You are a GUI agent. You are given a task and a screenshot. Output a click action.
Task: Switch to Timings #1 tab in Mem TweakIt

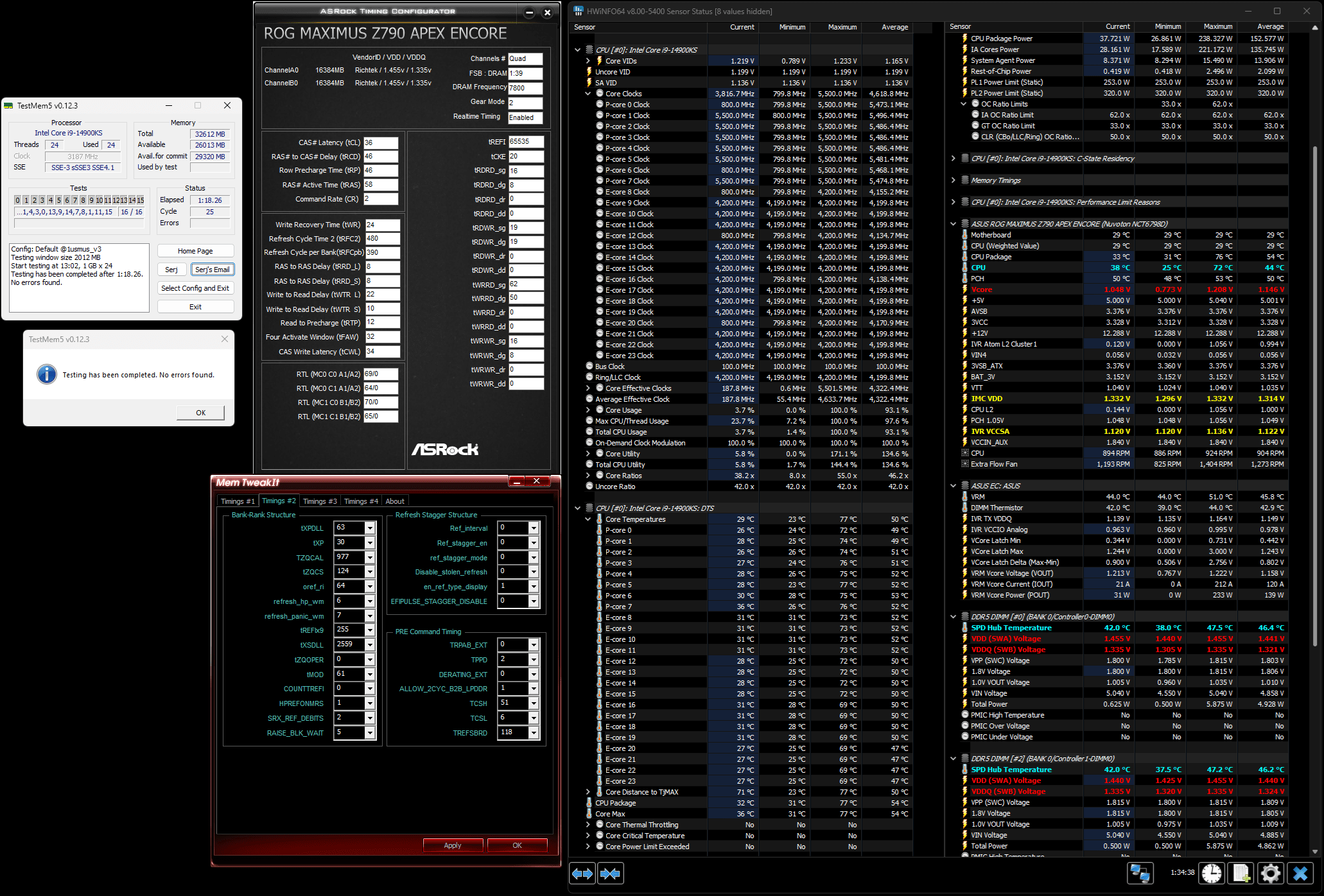[x=238, y=501]
